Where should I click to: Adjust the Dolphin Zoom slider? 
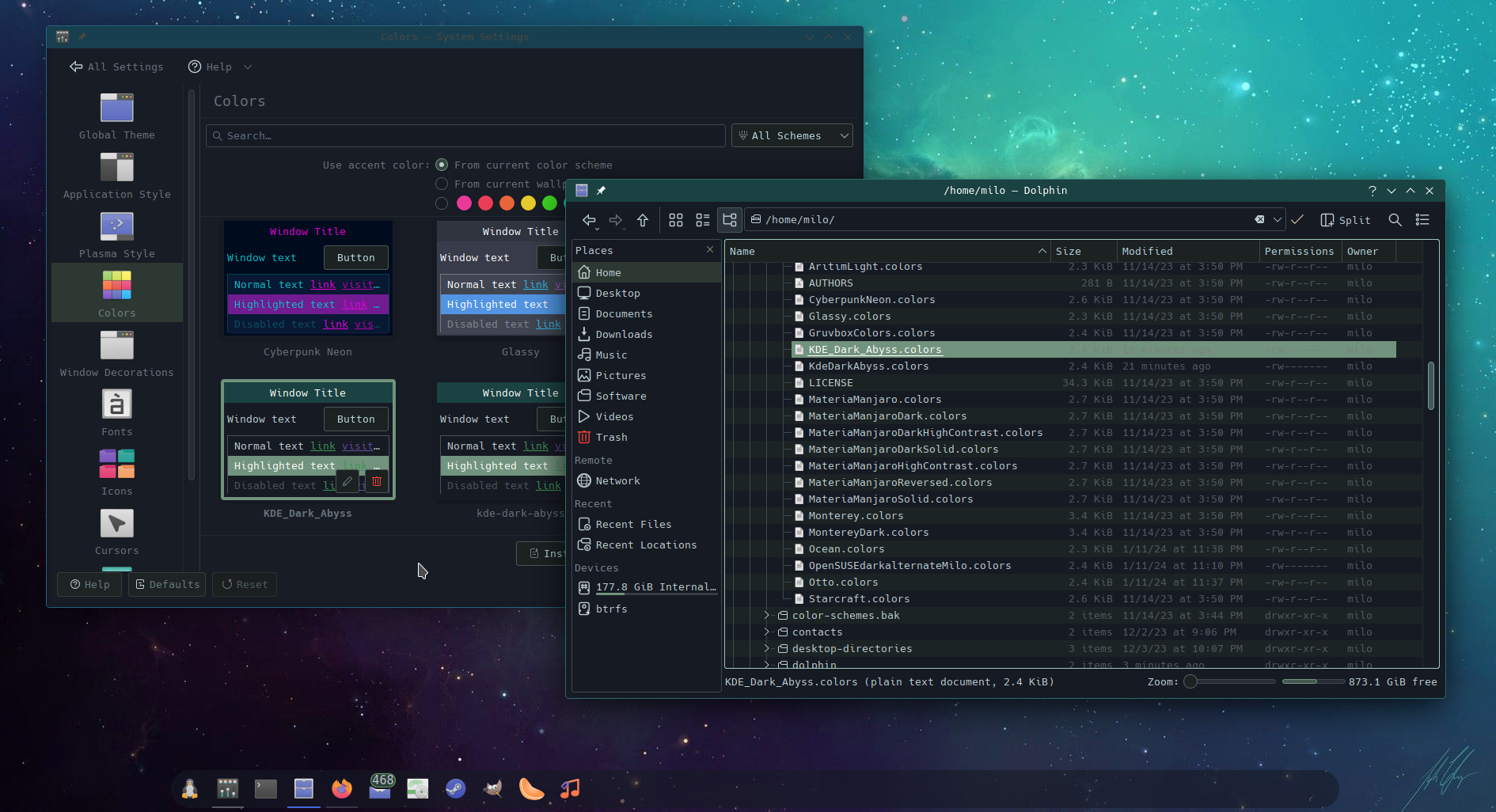click(x=1230, y=681)
